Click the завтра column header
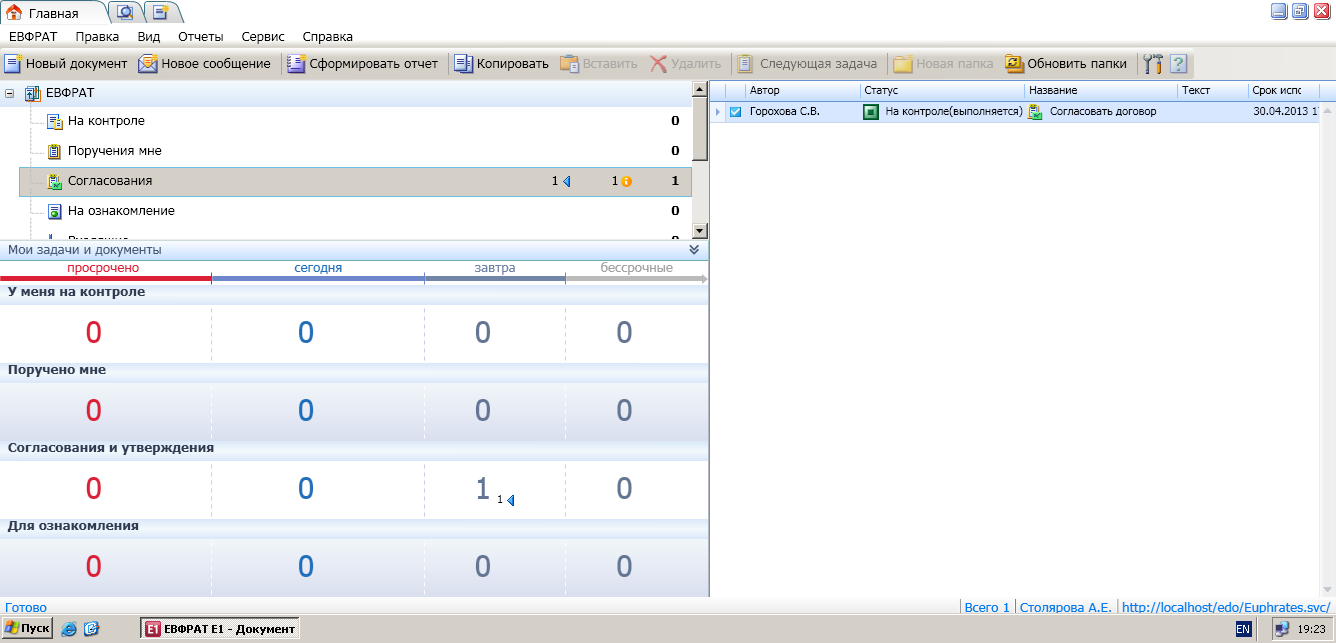This screenshot has width=1336, height=643. [x=495, y=268]
